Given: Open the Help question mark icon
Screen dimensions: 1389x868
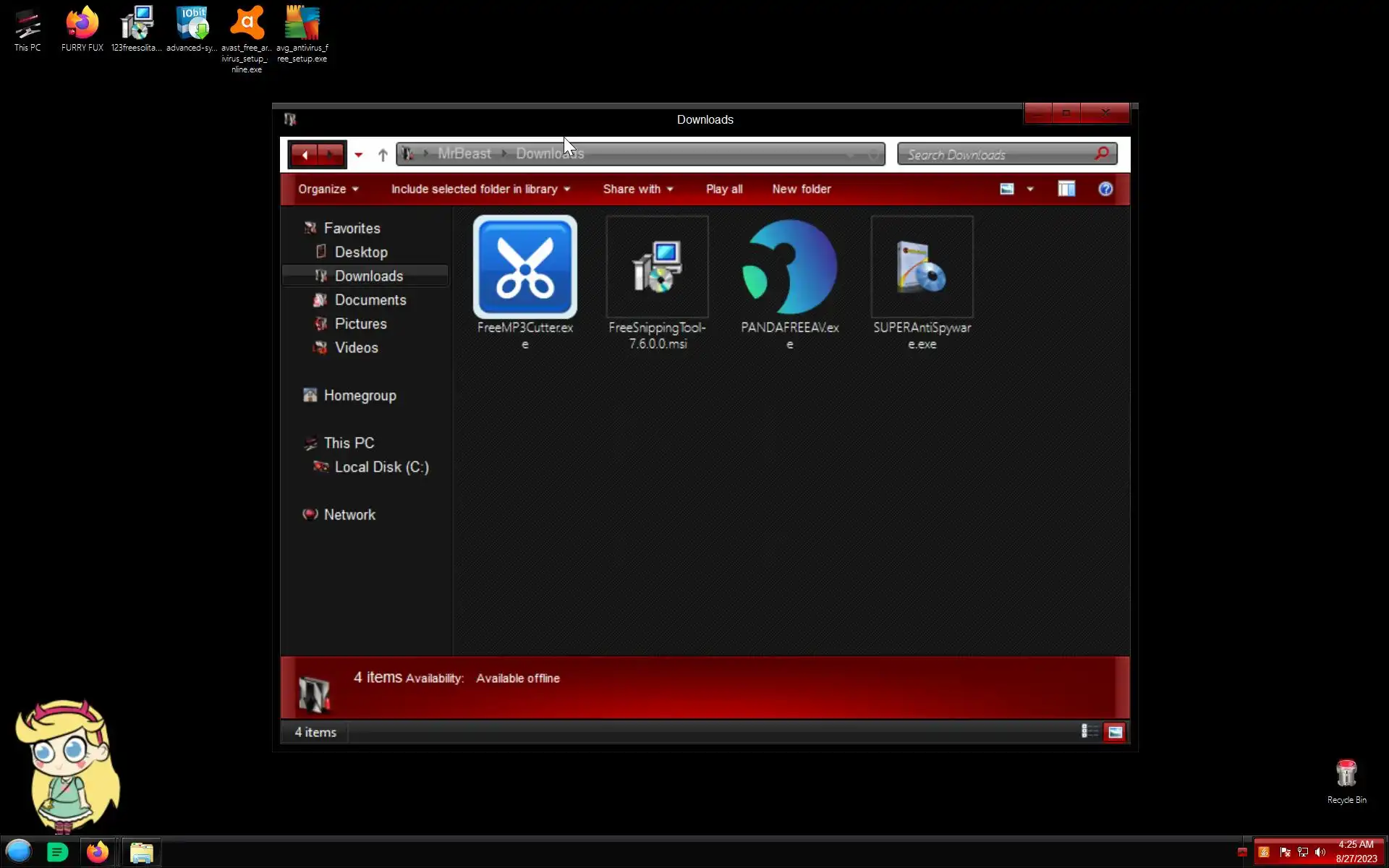Looking at the screenshot, I should pyautogui.click(x=1105, y=190).
